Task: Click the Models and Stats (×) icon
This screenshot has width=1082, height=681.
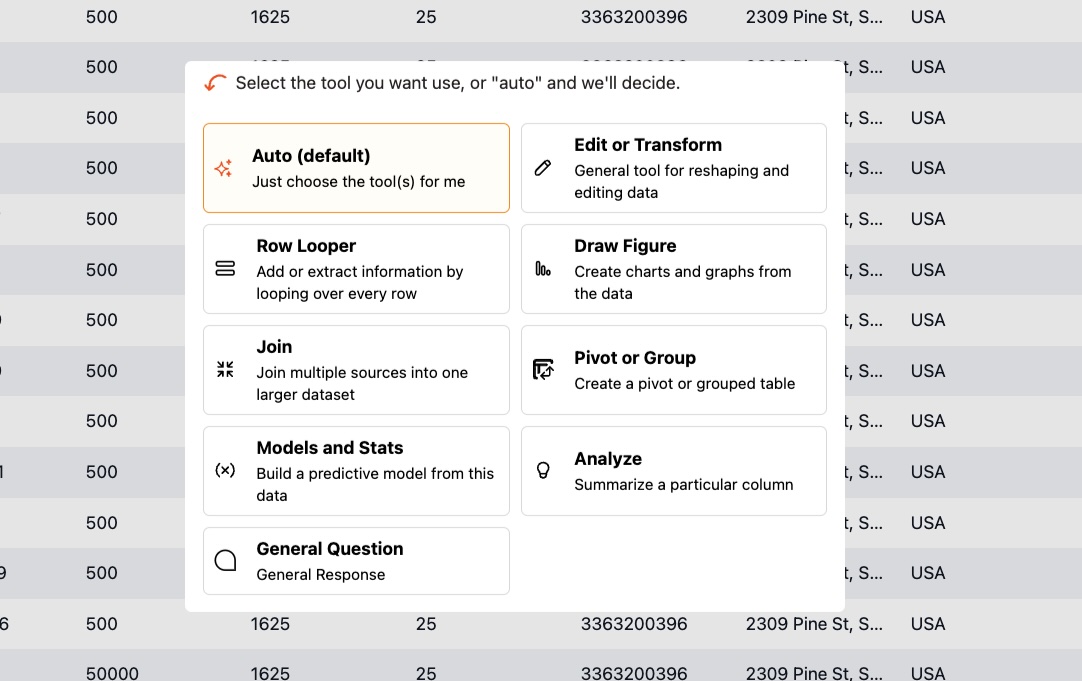Action: click(x=225, y=470)
